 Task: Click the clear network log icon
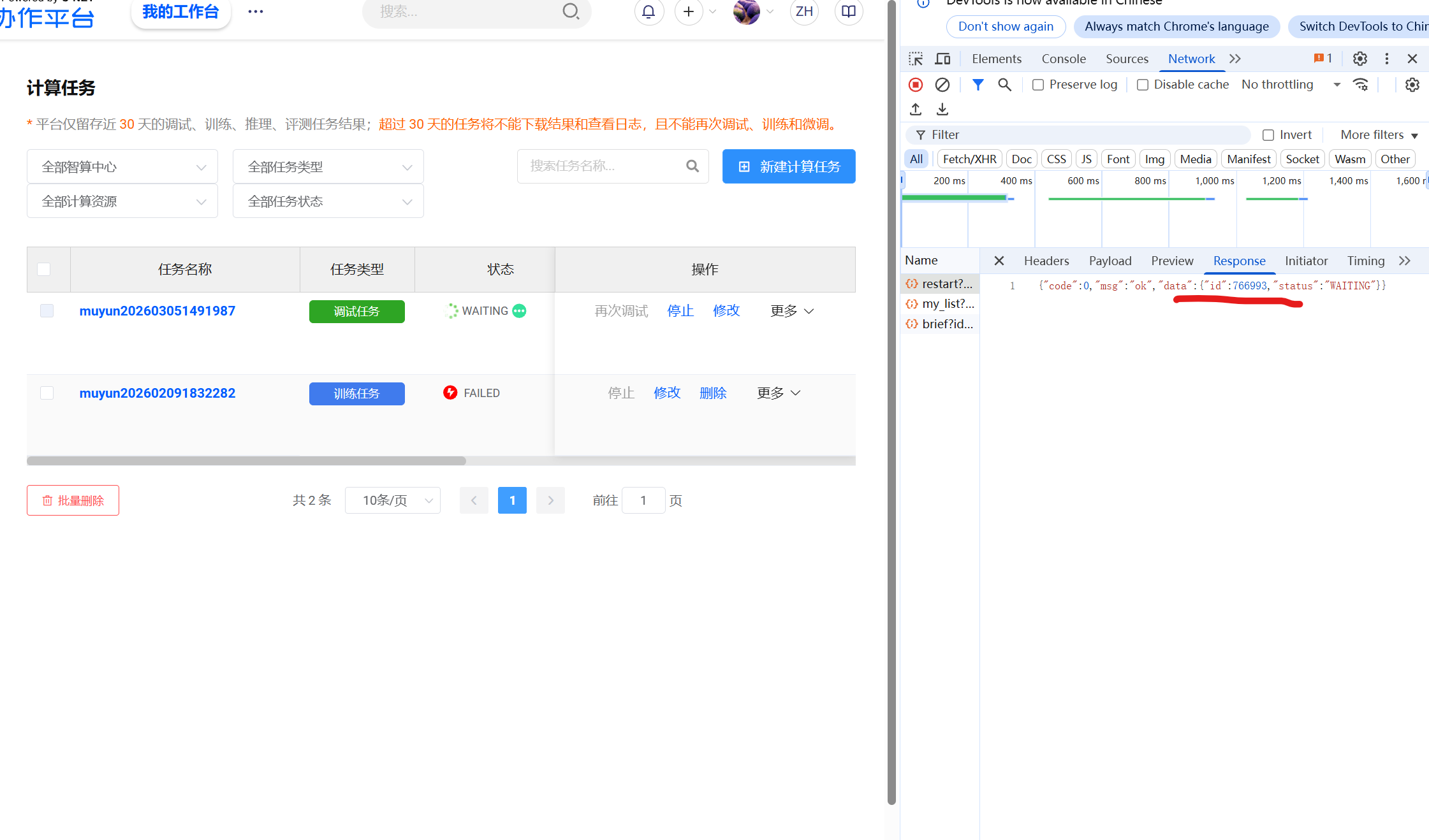942,85
